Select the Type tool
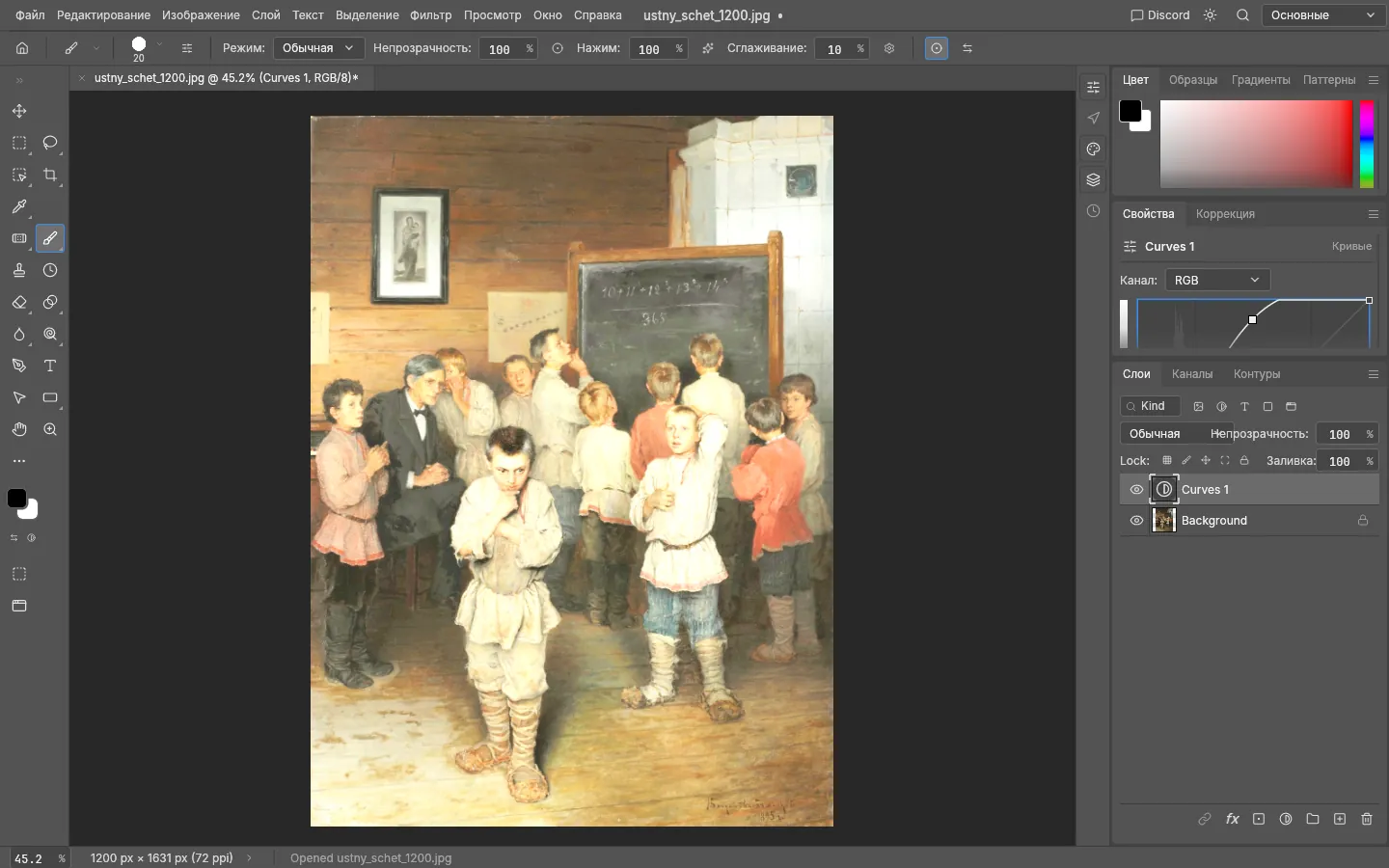Viewport: 1389px width, 868px height. (x=50, y=366)
